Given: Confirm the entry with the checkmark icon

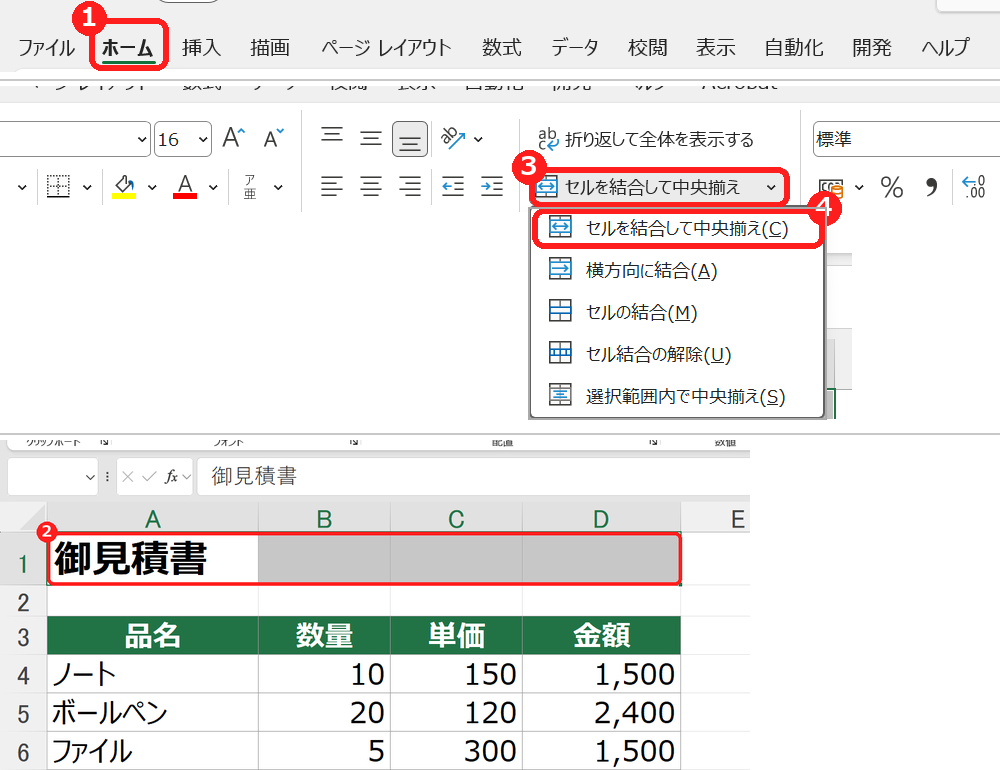Looking at the screenshot, I should coord(149,477).
